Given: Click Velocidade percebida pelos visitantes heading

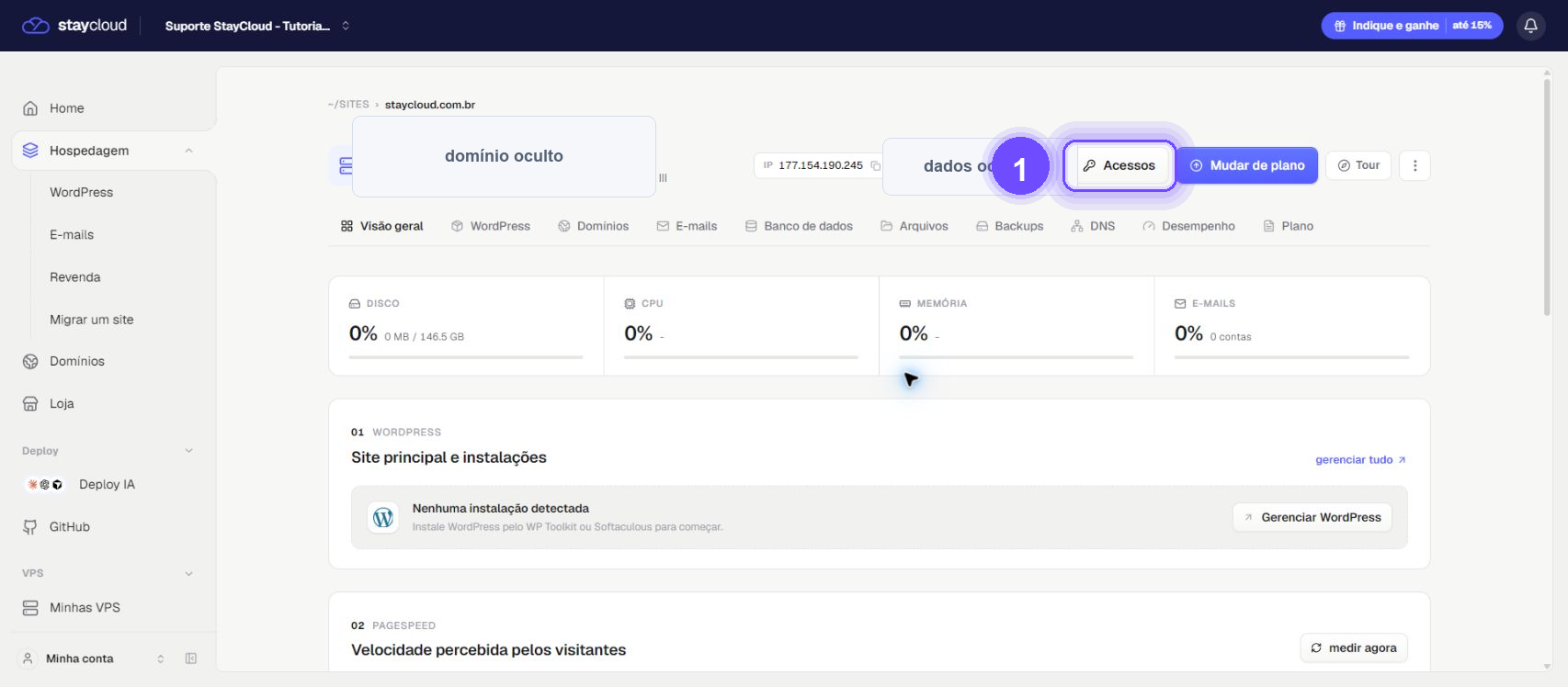Looking at the screenshot, I should [x=488, y=649].
